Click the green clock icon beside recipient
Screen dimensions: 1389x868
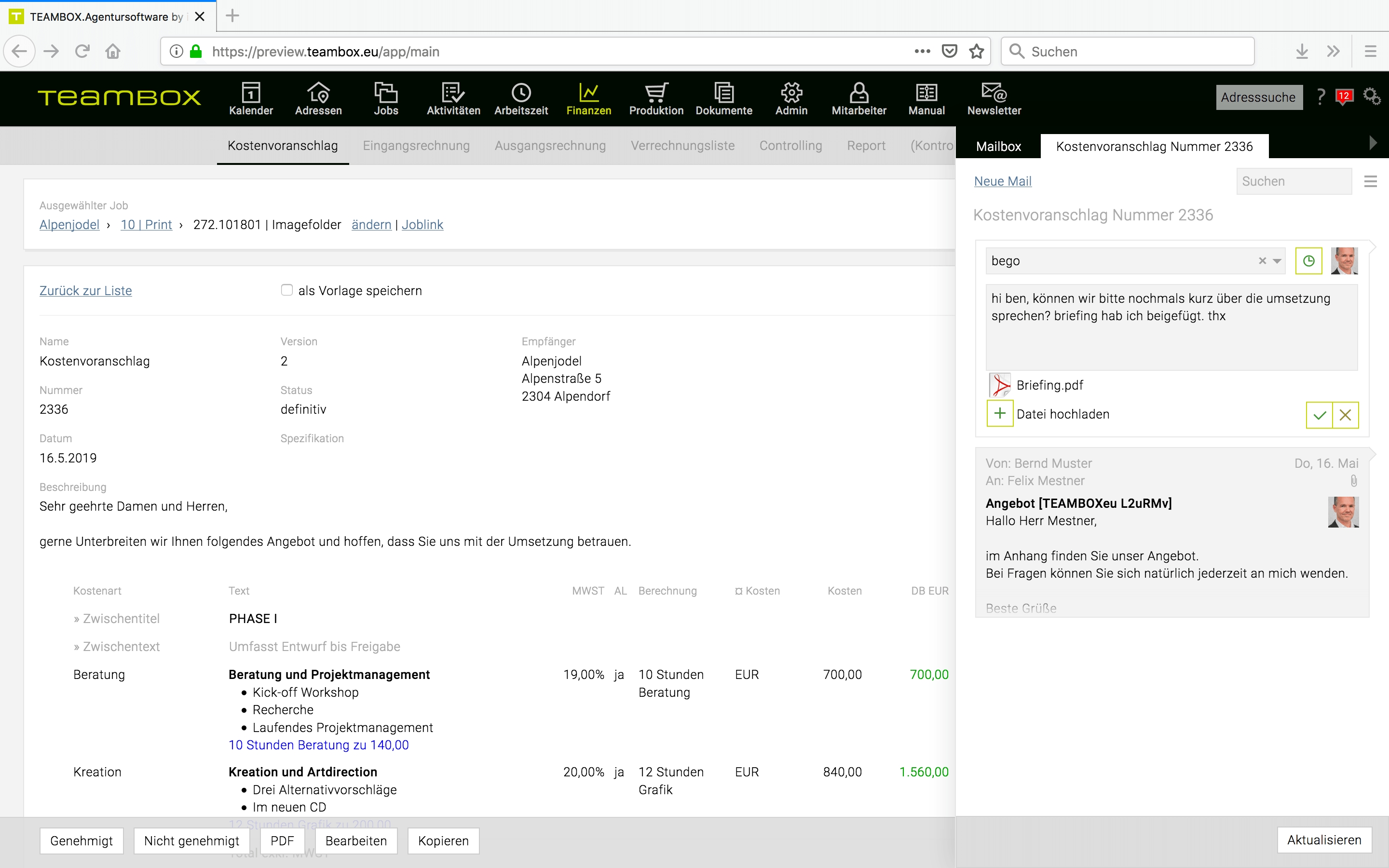point(1308,261)
